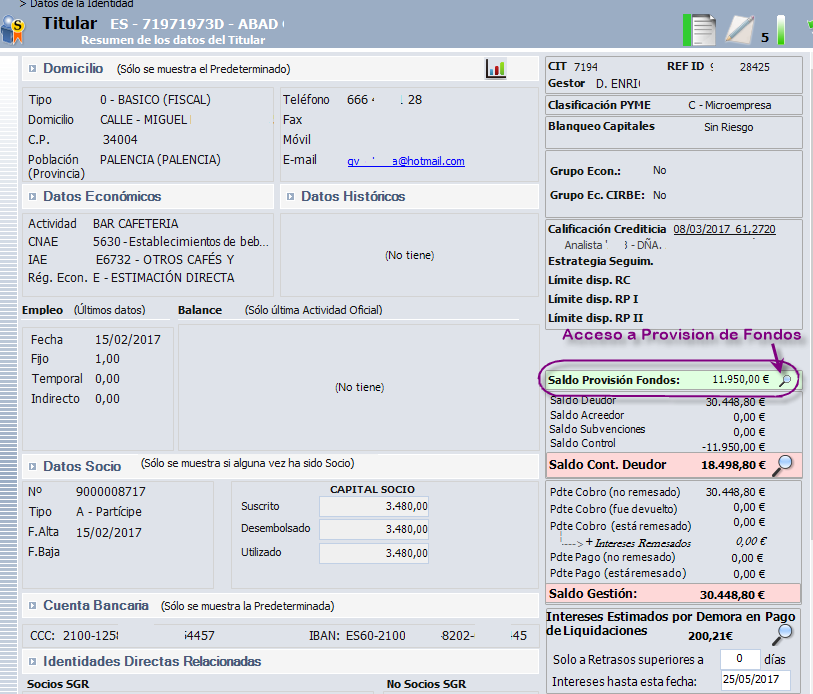Image resolution: width=813 pixels, height=694 pixels.
Task: Open Saldo Provisión Fondos magnifier
Action: point(785,380)
